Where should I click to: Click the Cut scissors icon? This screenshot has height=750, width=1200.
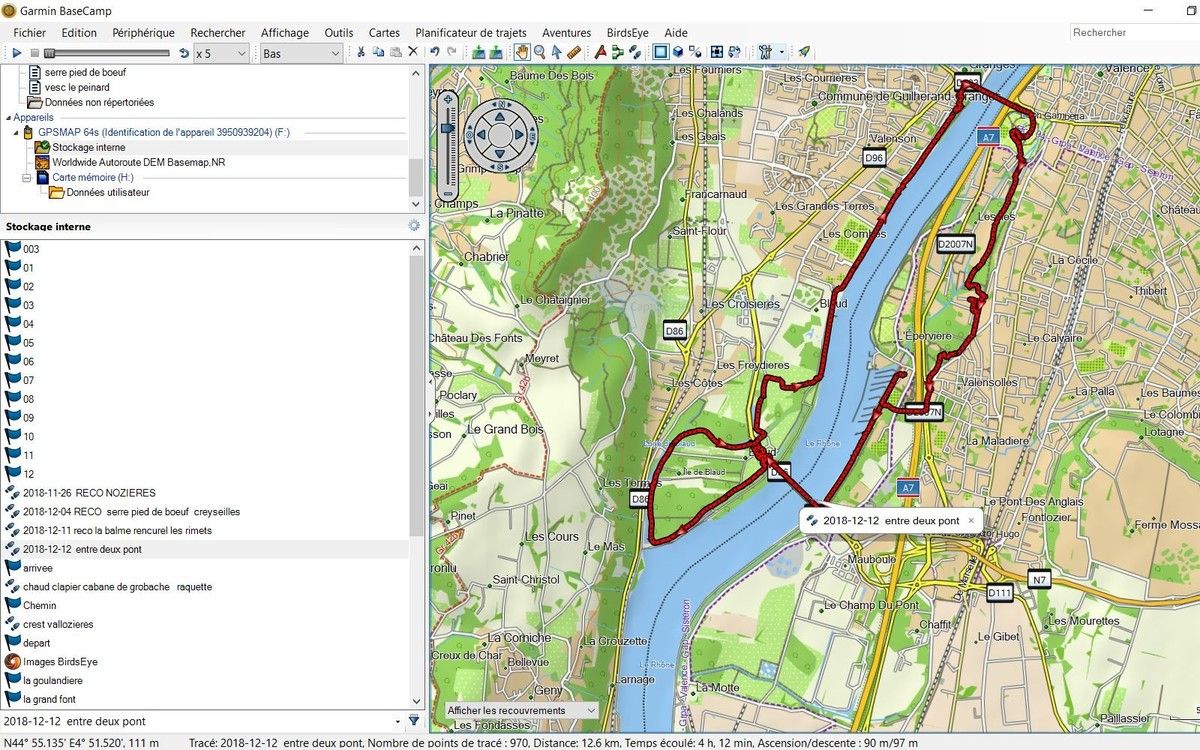point(361,52)
